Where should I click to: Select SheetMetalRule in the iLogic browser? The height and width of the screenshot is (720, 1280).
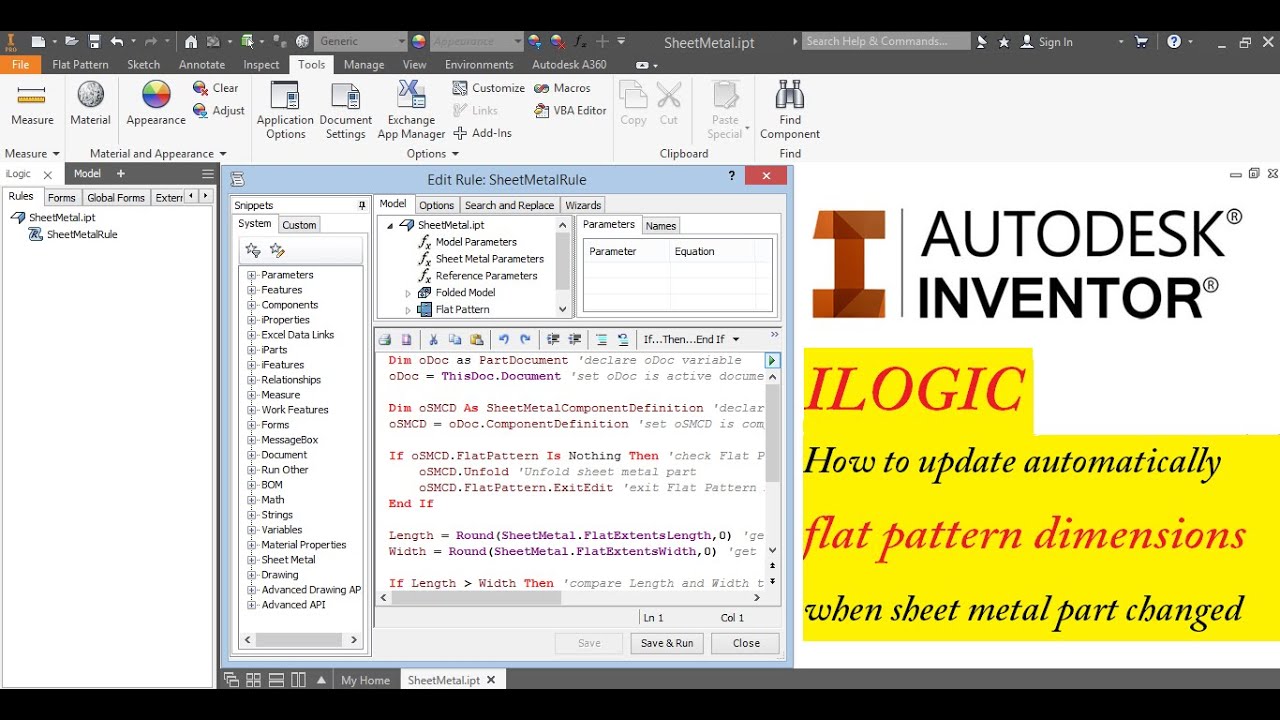pos(82,234)
